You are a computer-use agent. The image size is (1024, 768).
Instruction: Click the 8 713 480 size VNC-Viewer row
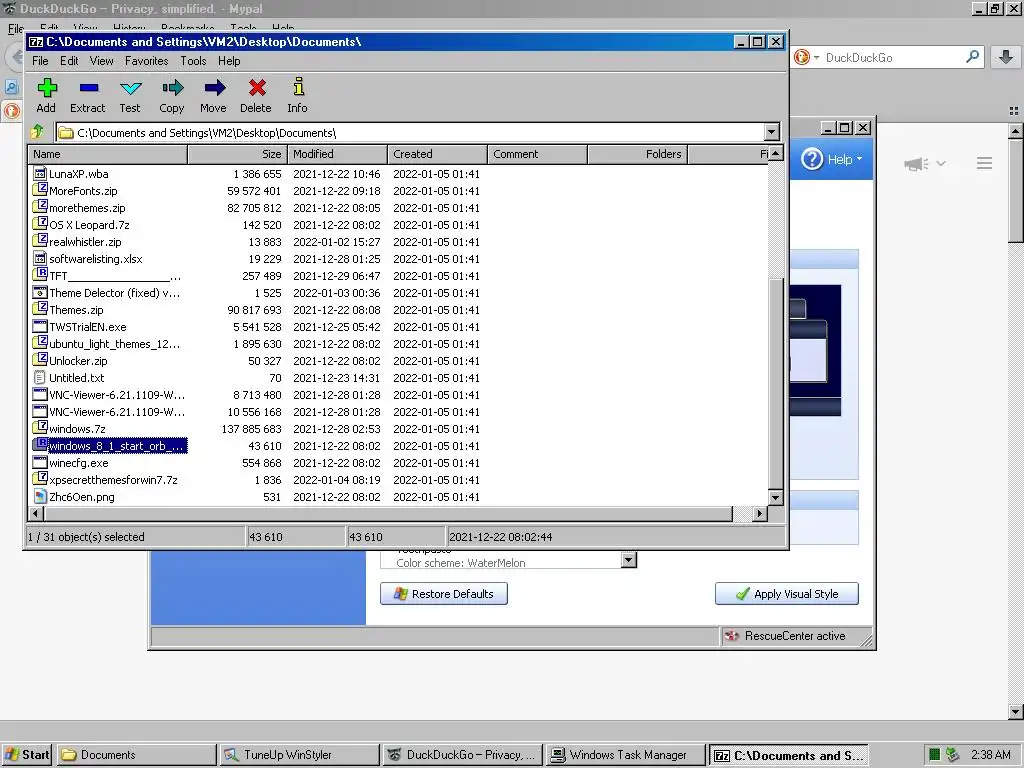(400, 394)
